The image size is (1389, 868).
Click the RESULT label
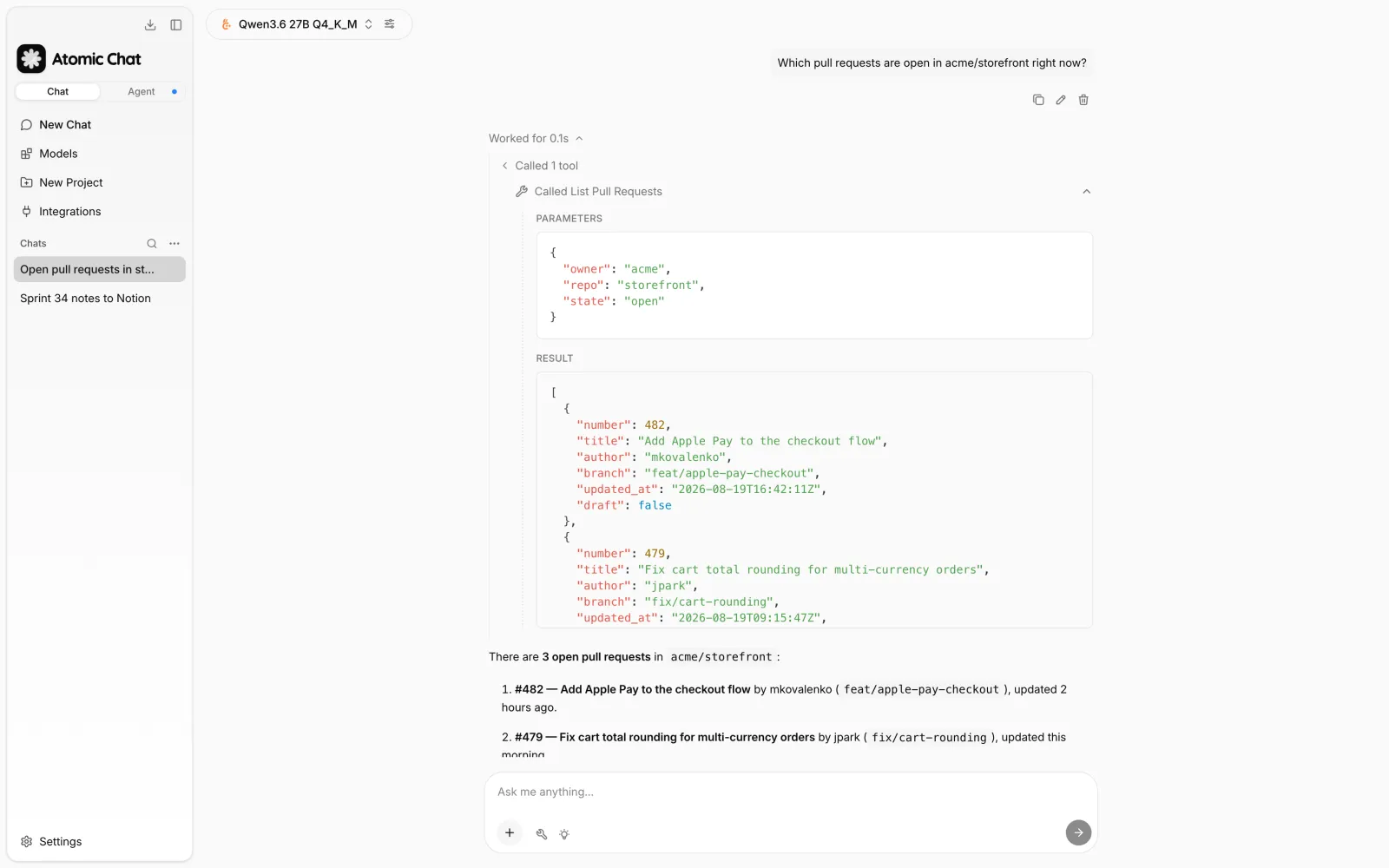coord(554,358)
